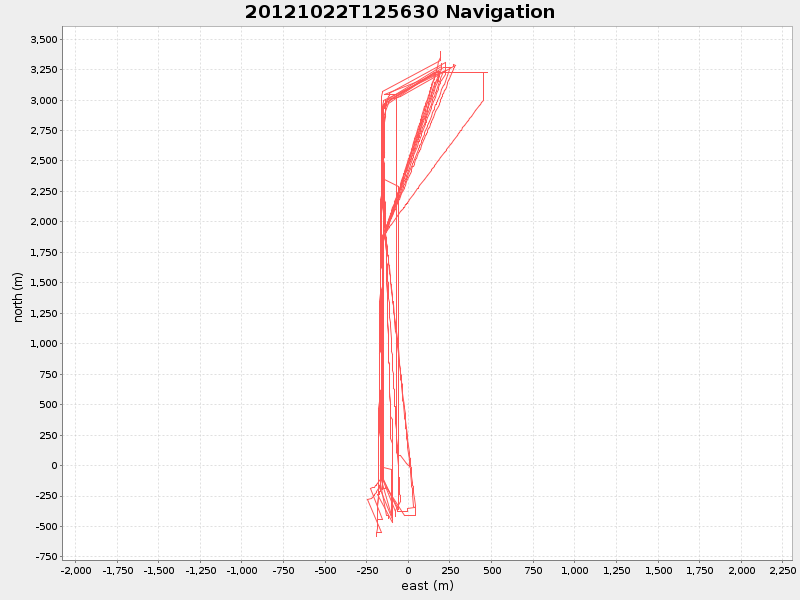Image resolution: width=800 pixels, height=600 pixels.
Task: Click the 'north (m)' axis label
Action: (16, 295)
